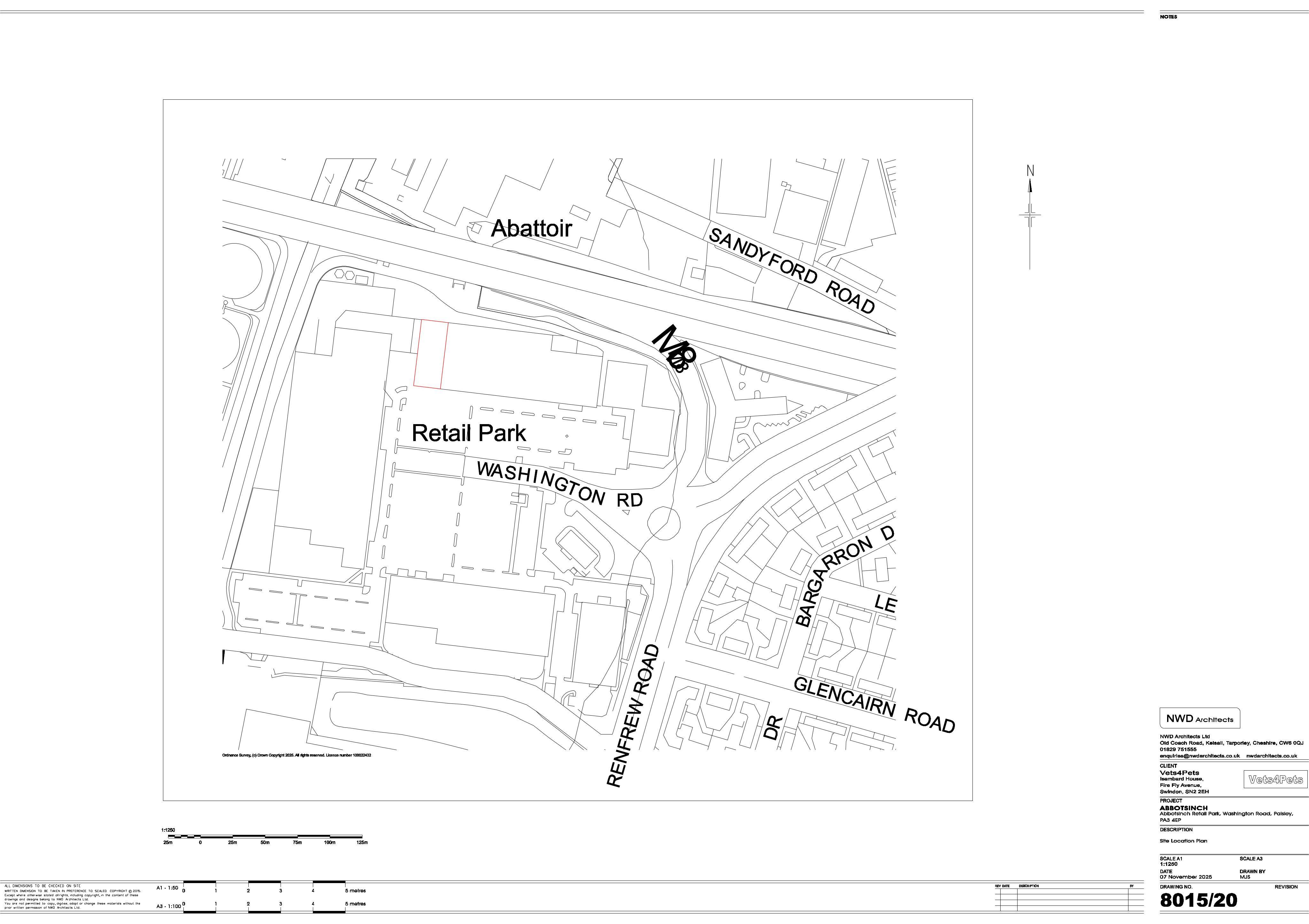Click the 'SCALE A3' label
Viewport: 1309px width, 924px height.
1251,858
